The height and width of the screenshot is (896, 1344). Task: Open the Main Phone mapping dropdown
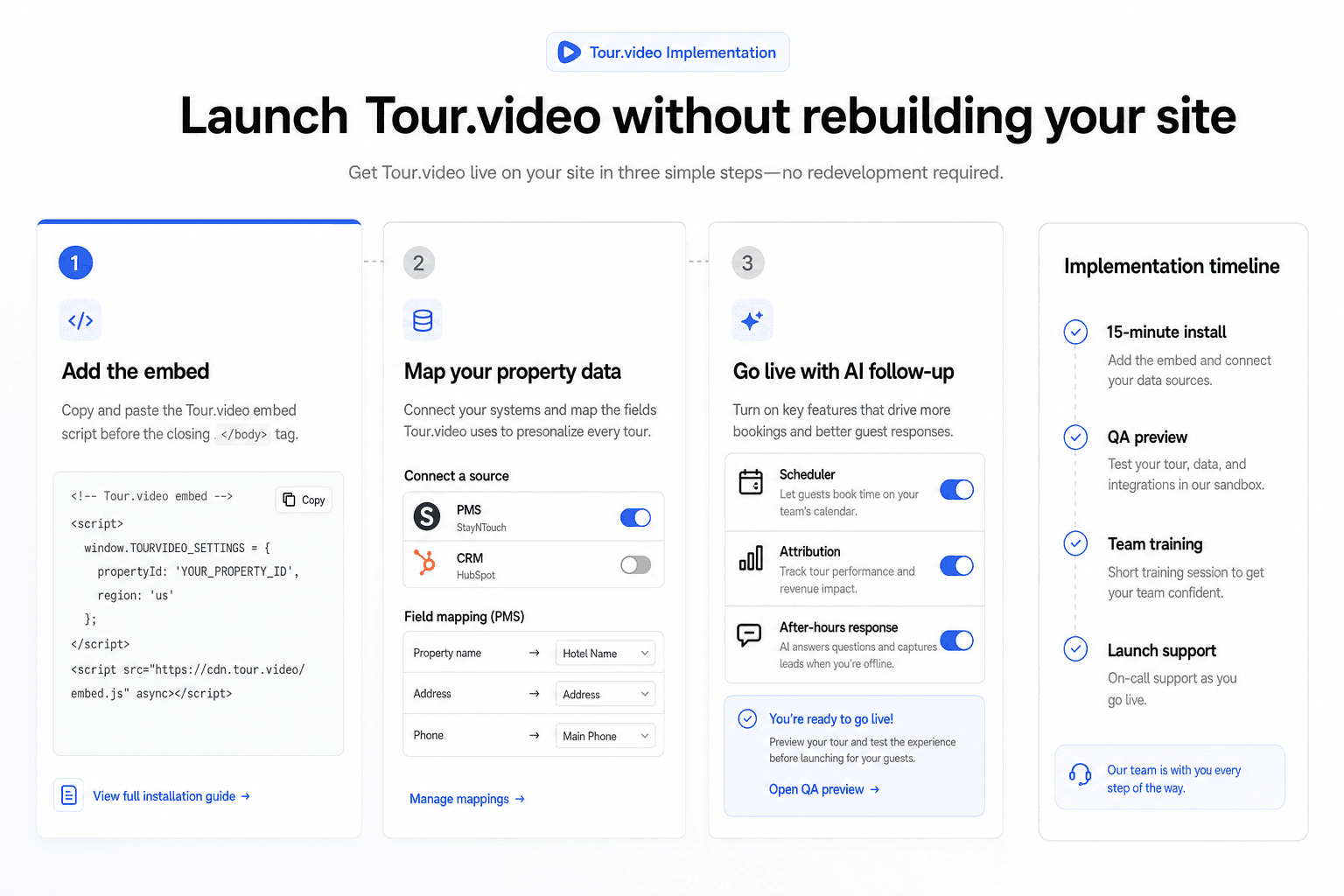605,736
